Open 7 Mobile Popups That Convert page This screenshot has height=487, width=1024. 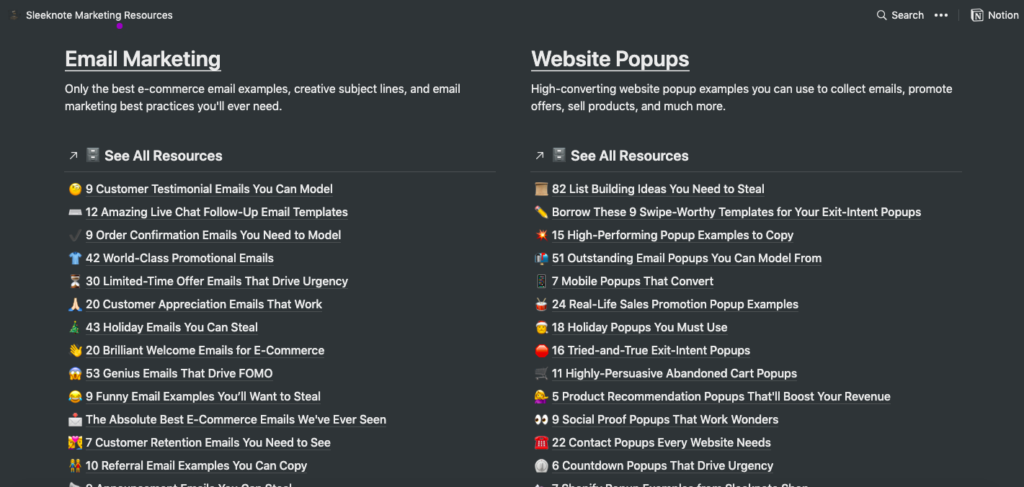tap(630, 281)
